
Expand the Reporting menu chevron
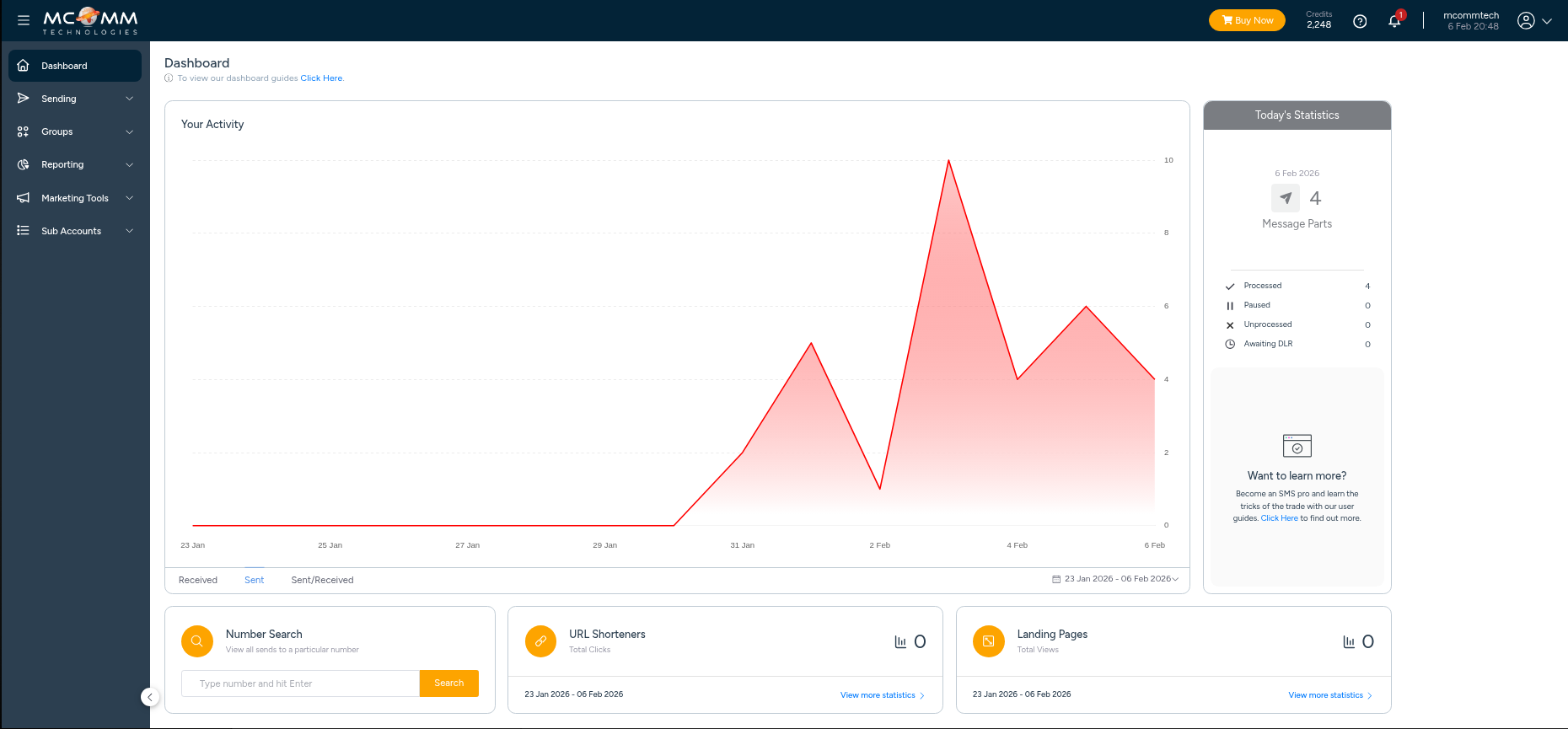[x=129, y=164]
